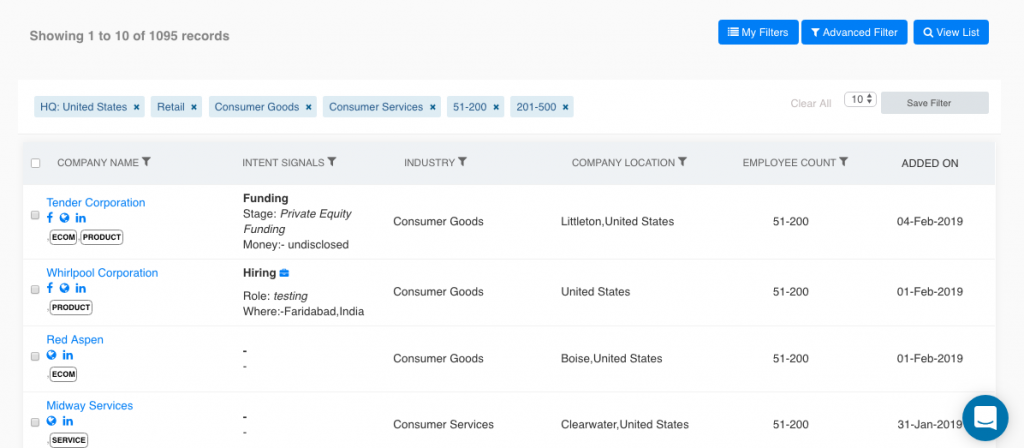Filter by Intent Signals funnel icon
This screenshot has width=1024, height=448.
332,161
